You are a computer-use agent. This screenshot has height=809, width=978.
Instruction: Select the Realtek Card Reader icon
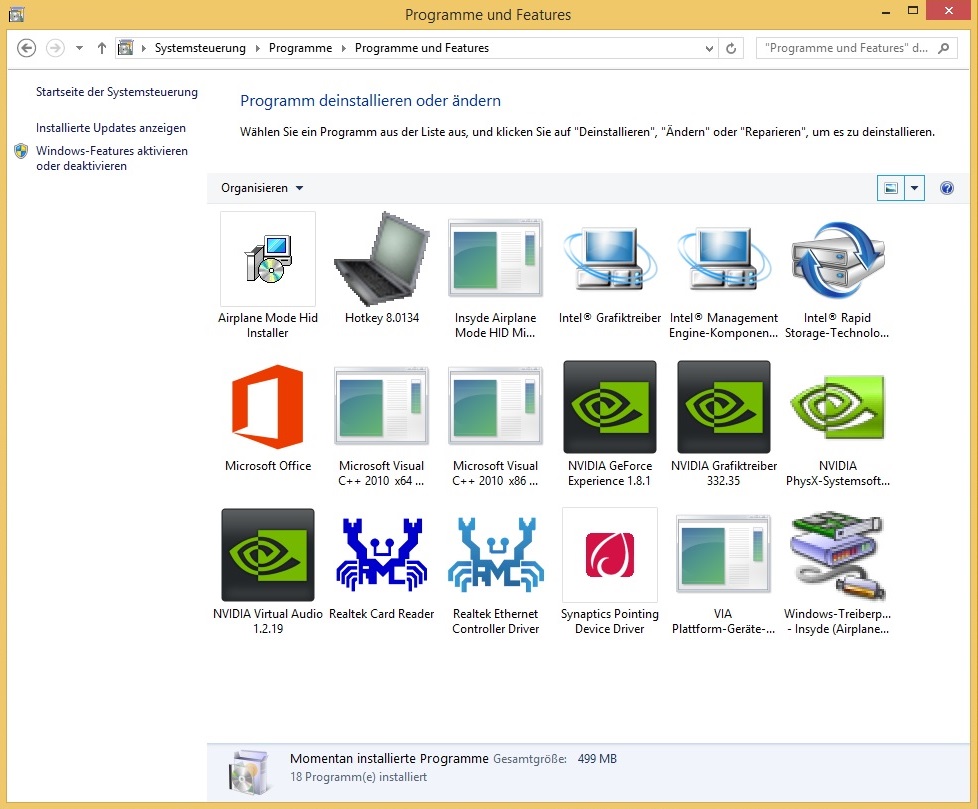click(382, 555)
